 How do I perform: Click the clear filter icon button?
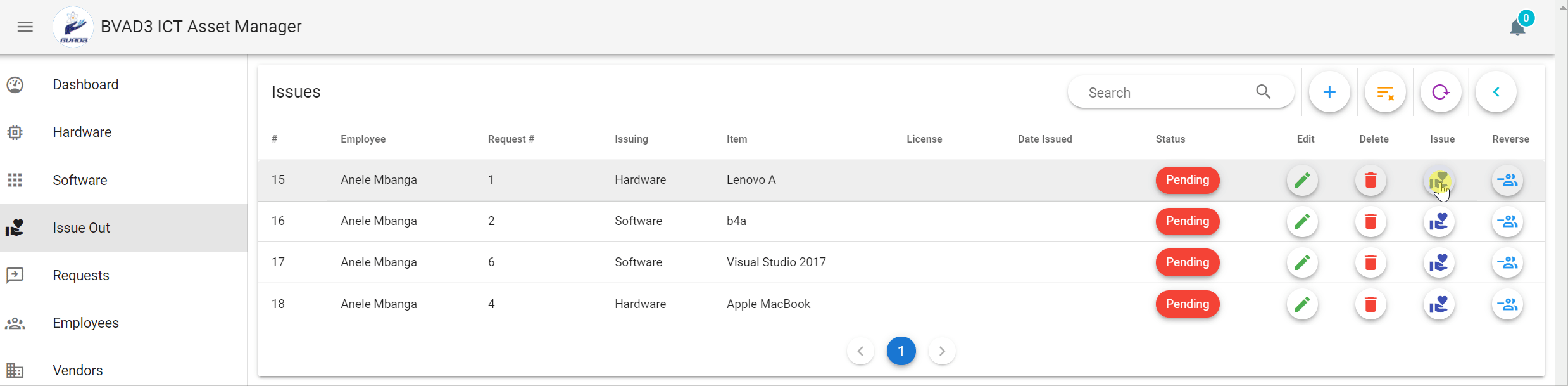click(x=1385, y=93)
